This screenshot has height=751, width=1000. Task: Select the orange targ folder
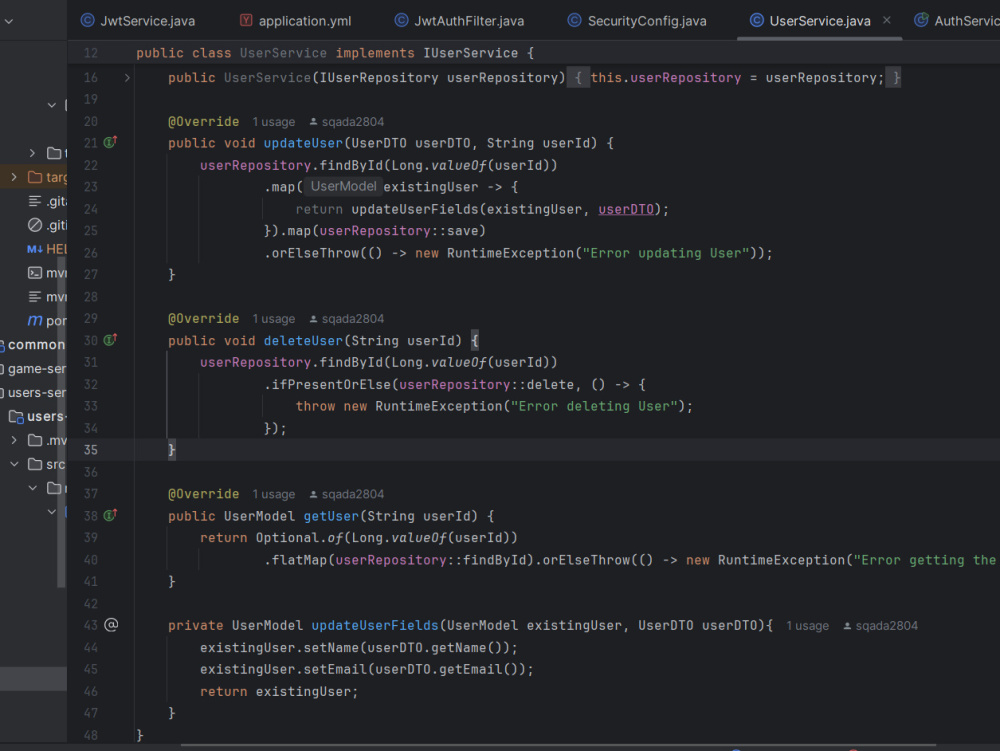[x=47, y=177]
